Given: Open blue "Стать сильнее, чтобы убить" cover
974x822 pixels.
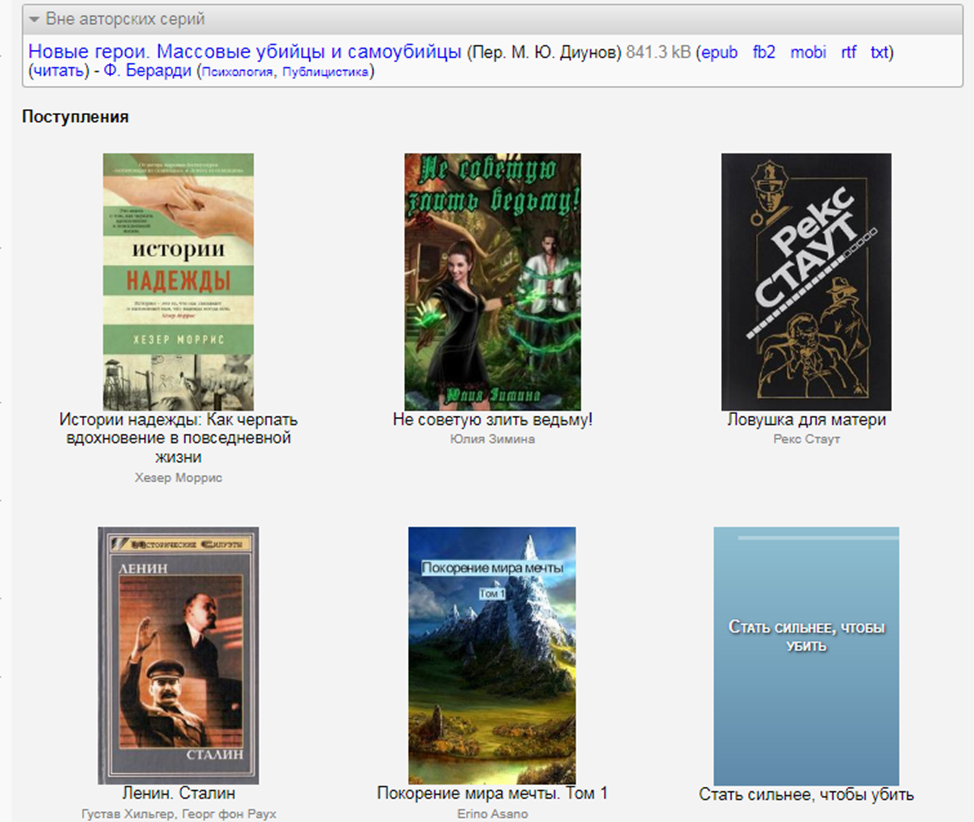Looking at the screenshot, I should click(806, 655).
